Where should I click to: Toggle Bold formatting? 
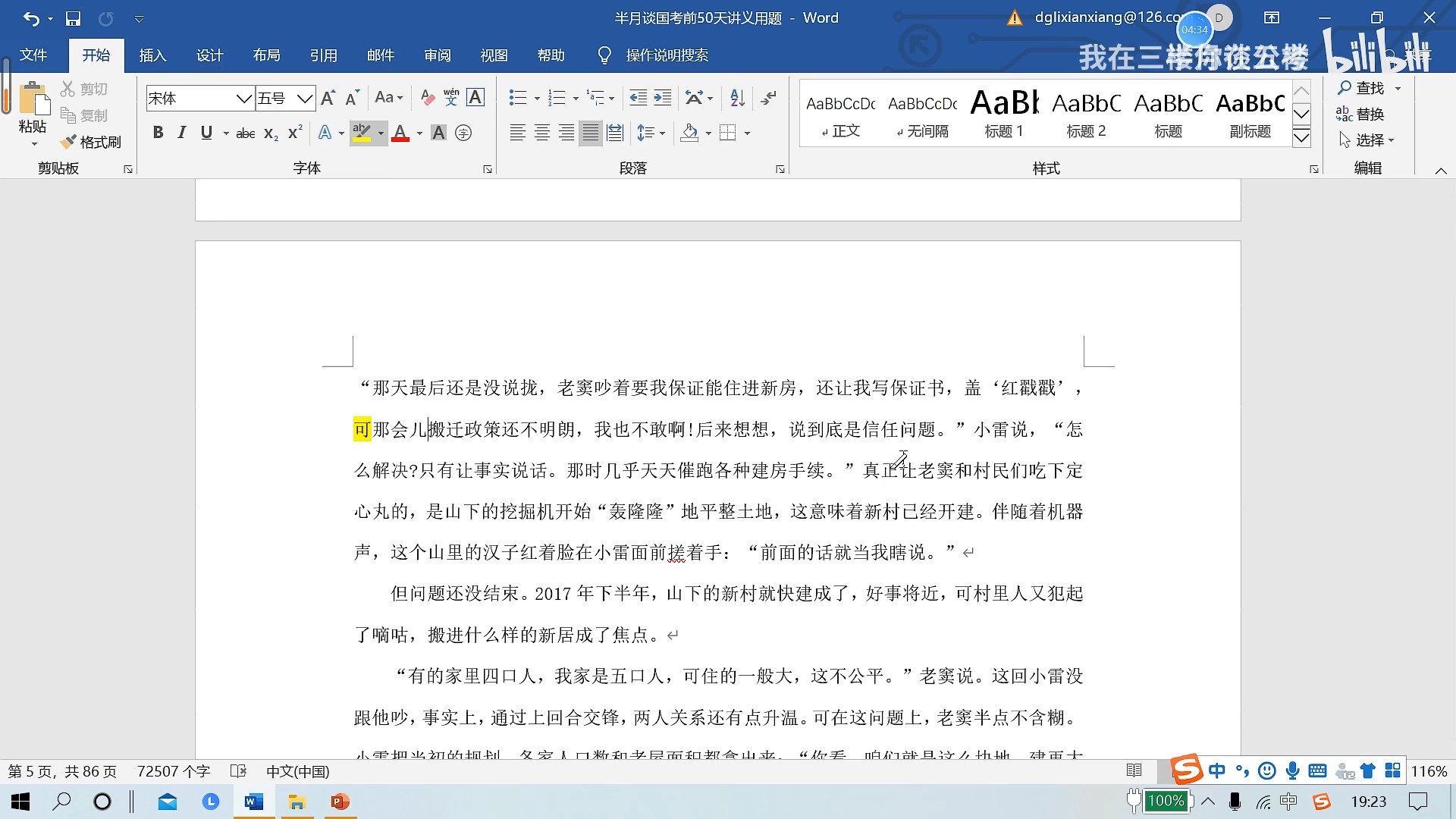pyautogui.click(x=158, y=133)
